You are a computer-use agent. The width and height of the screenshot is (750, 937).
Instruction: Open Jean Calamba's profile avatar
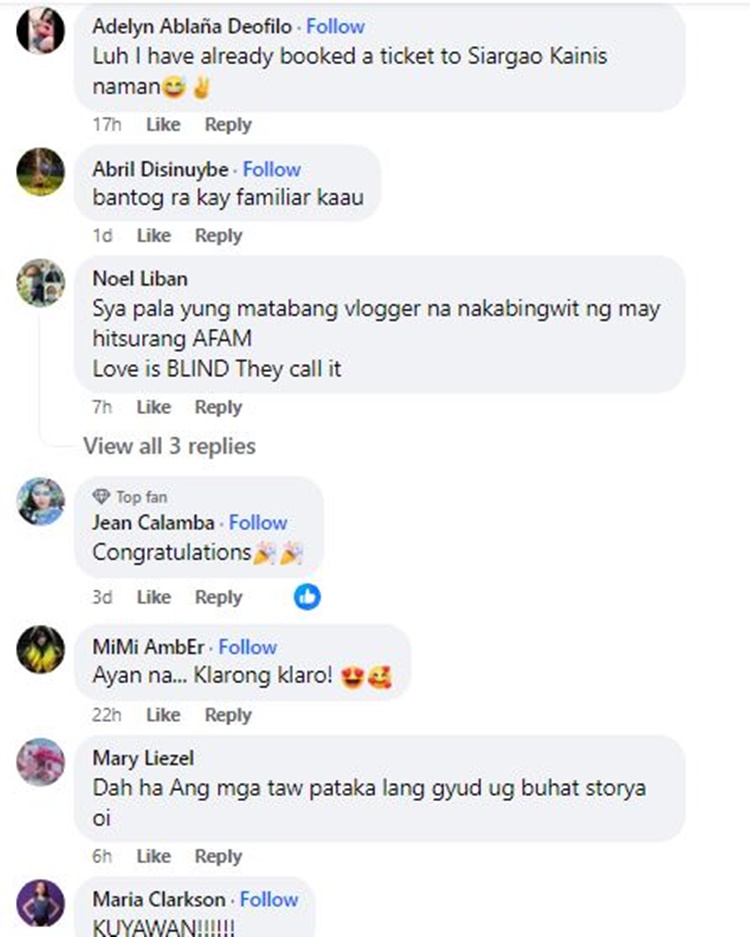pyautogui.click(x=41, y=501)
